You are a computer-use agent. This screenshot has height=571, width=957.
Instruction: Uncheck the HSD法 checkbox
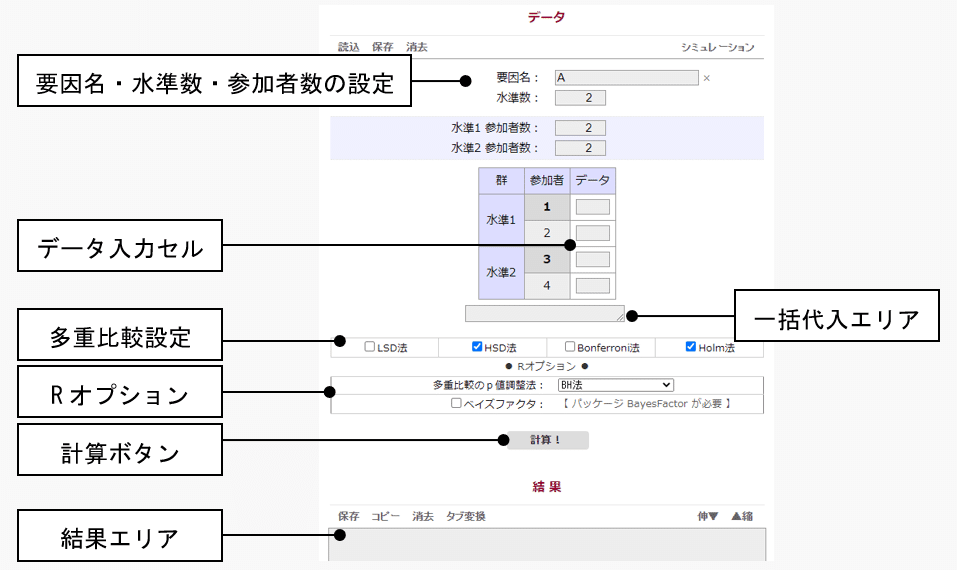coord(477,347)
